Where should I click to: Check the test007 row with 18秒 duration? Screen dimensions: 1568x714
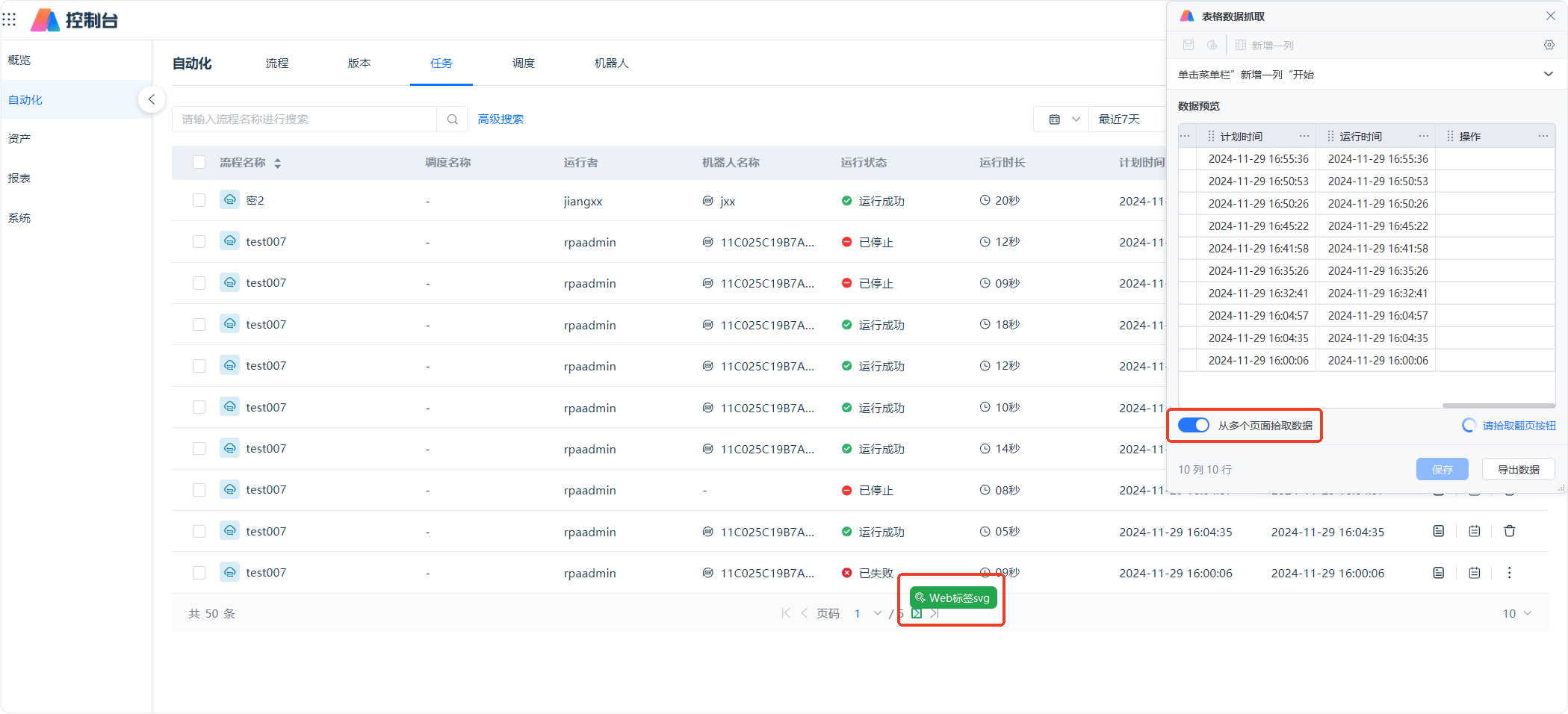pyautogui.click(x=199, y=325)
